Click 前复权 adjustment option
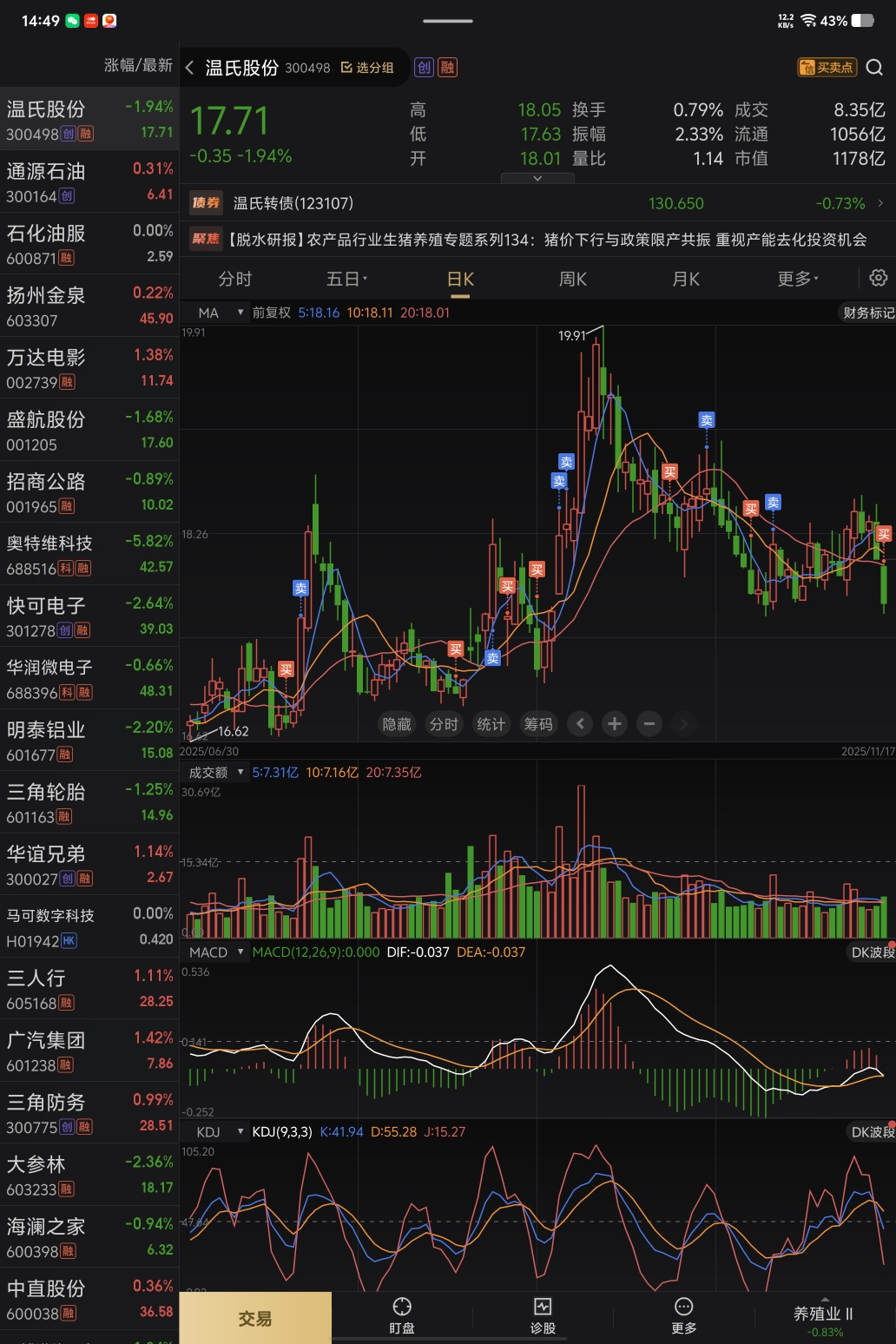The height and width of the screenshot is (1344, 896). (x=272, y=313)
